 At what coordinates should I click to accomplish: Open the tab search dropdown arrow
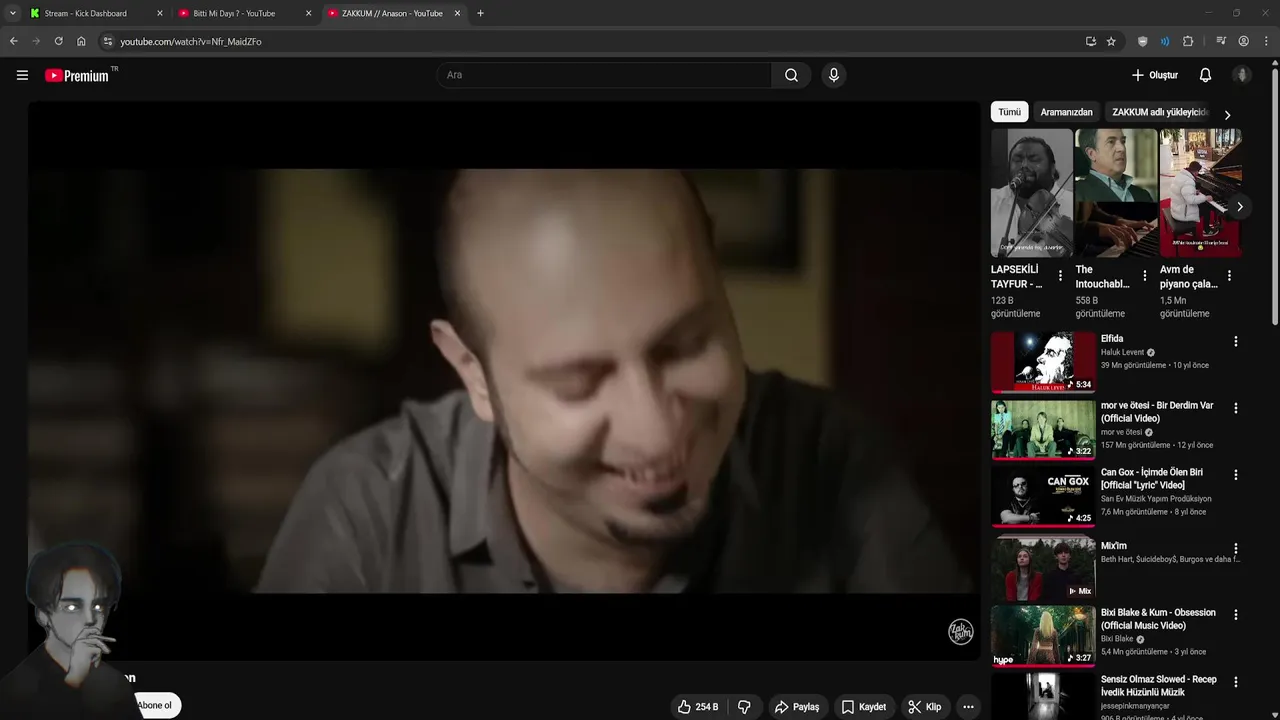pos(12,13)
